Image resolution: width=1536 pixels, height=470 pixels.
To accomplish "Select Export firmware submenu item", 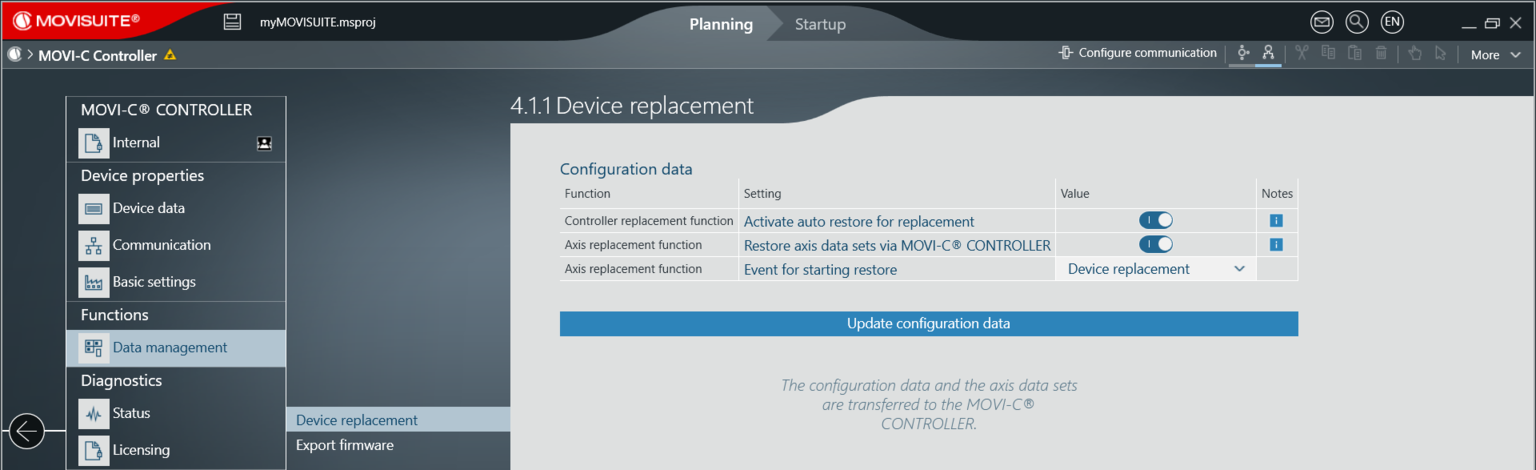I will [345, 445].
